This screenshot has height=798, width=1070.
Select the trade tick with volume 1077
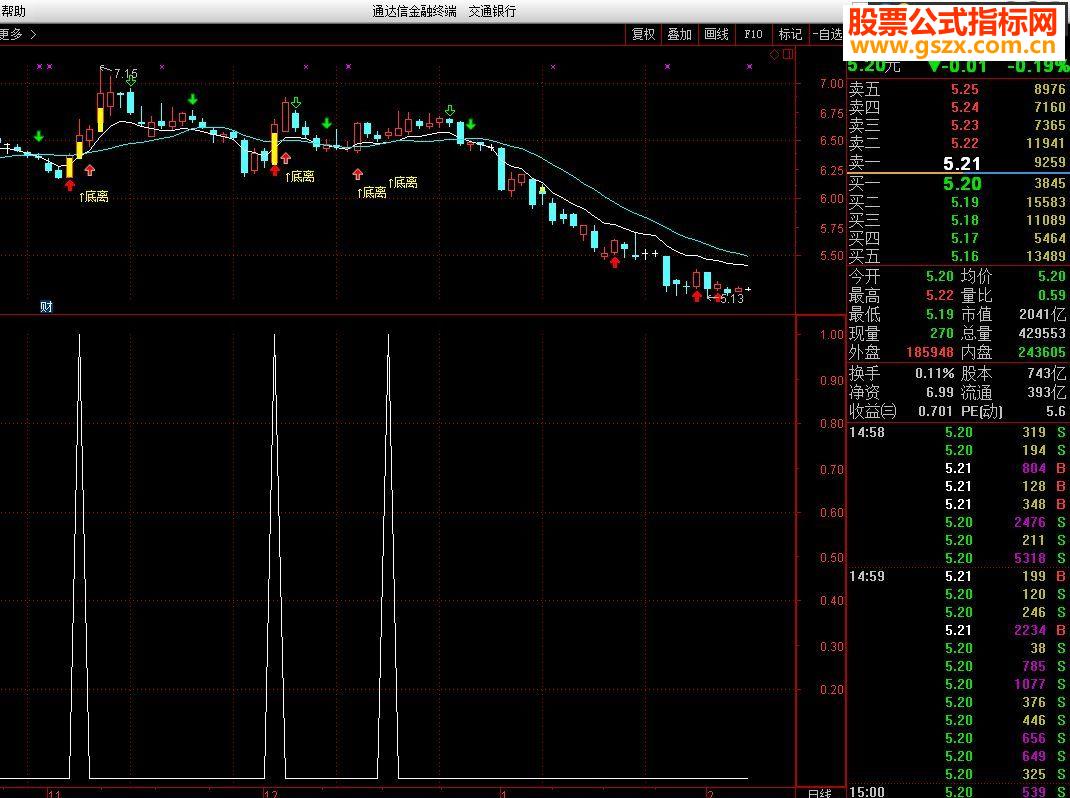957,684
